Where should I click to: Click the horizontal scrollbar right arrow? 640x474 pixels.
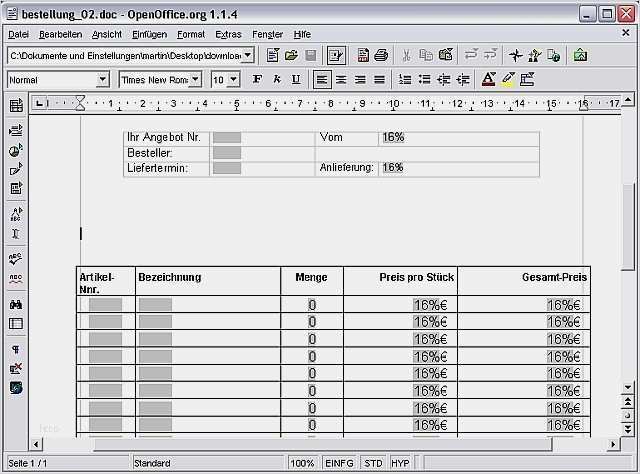(x=613, y=444)
